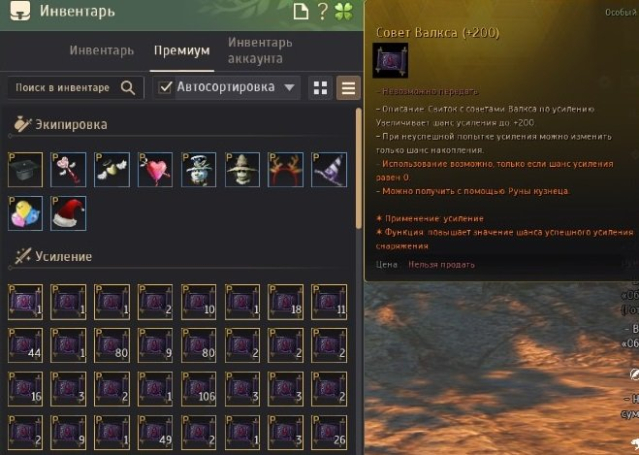Open the Автосортировка dropdown arrow
Screen dimensions: 639x455
289,87
